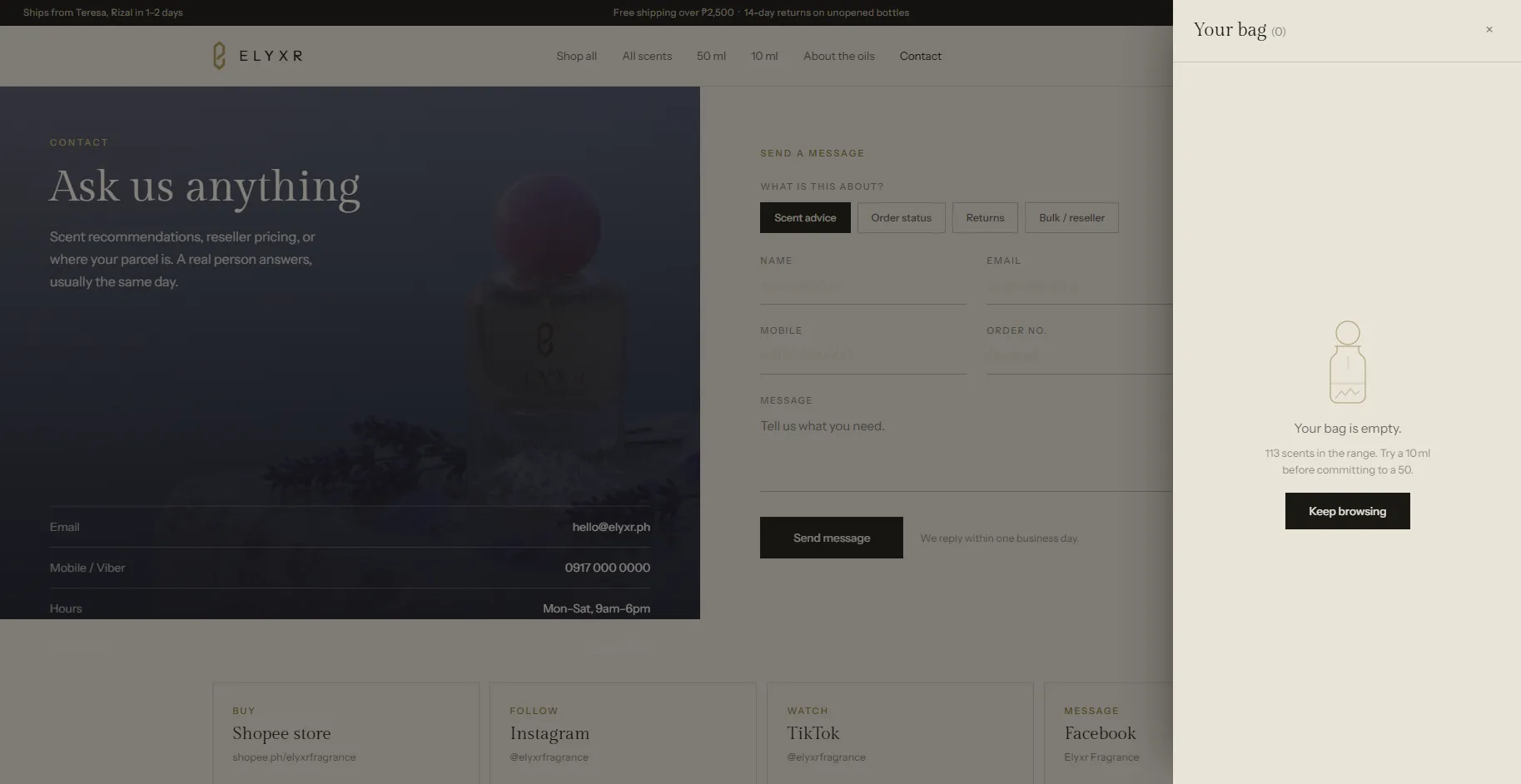Choose the Order status topic

click(901, 218)
